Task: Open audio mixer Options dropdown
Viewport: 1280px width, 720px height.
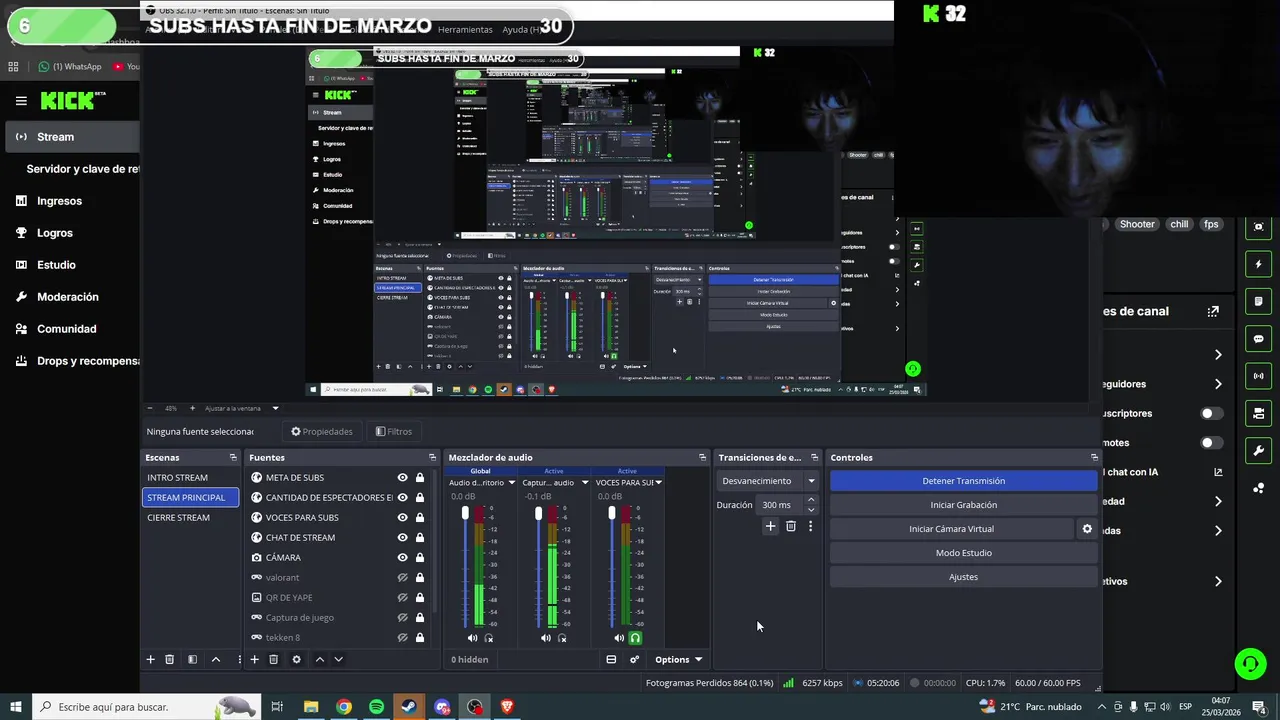Action: (678, 659)
